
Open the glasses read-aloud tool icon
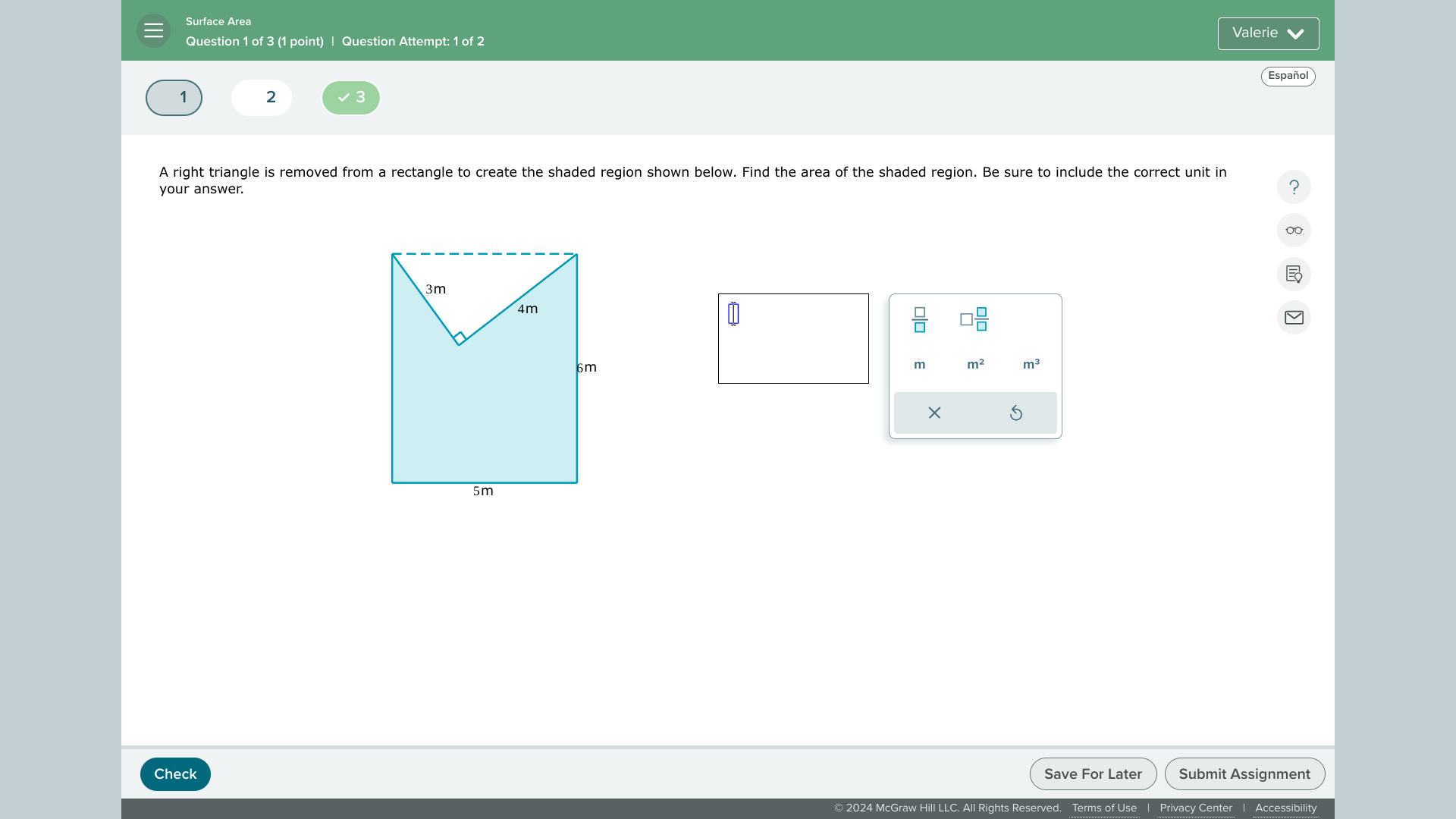pyautogui.click(x=1294, y=231)
